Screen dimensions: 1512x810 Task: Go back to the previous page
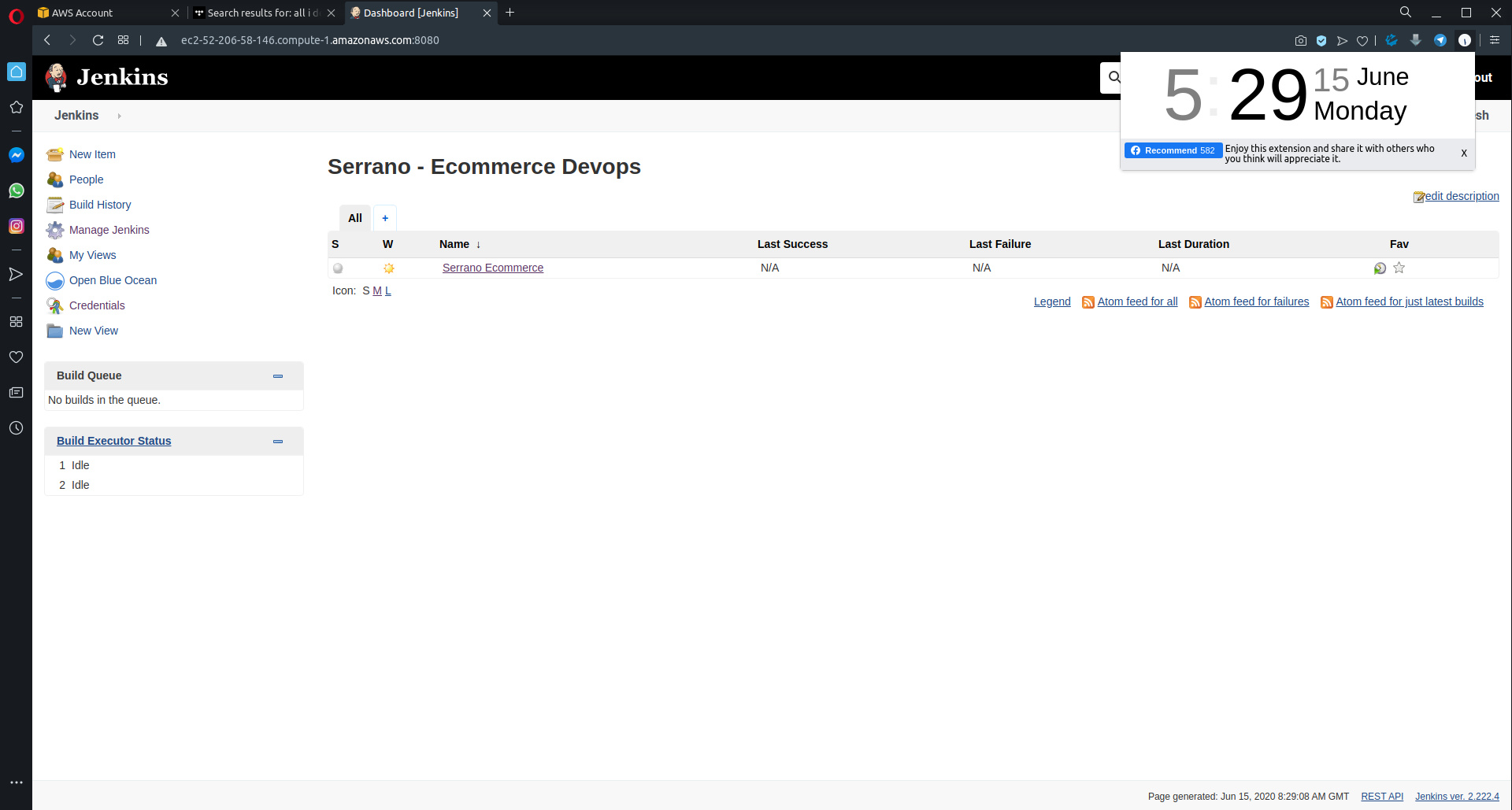[47, 40]
